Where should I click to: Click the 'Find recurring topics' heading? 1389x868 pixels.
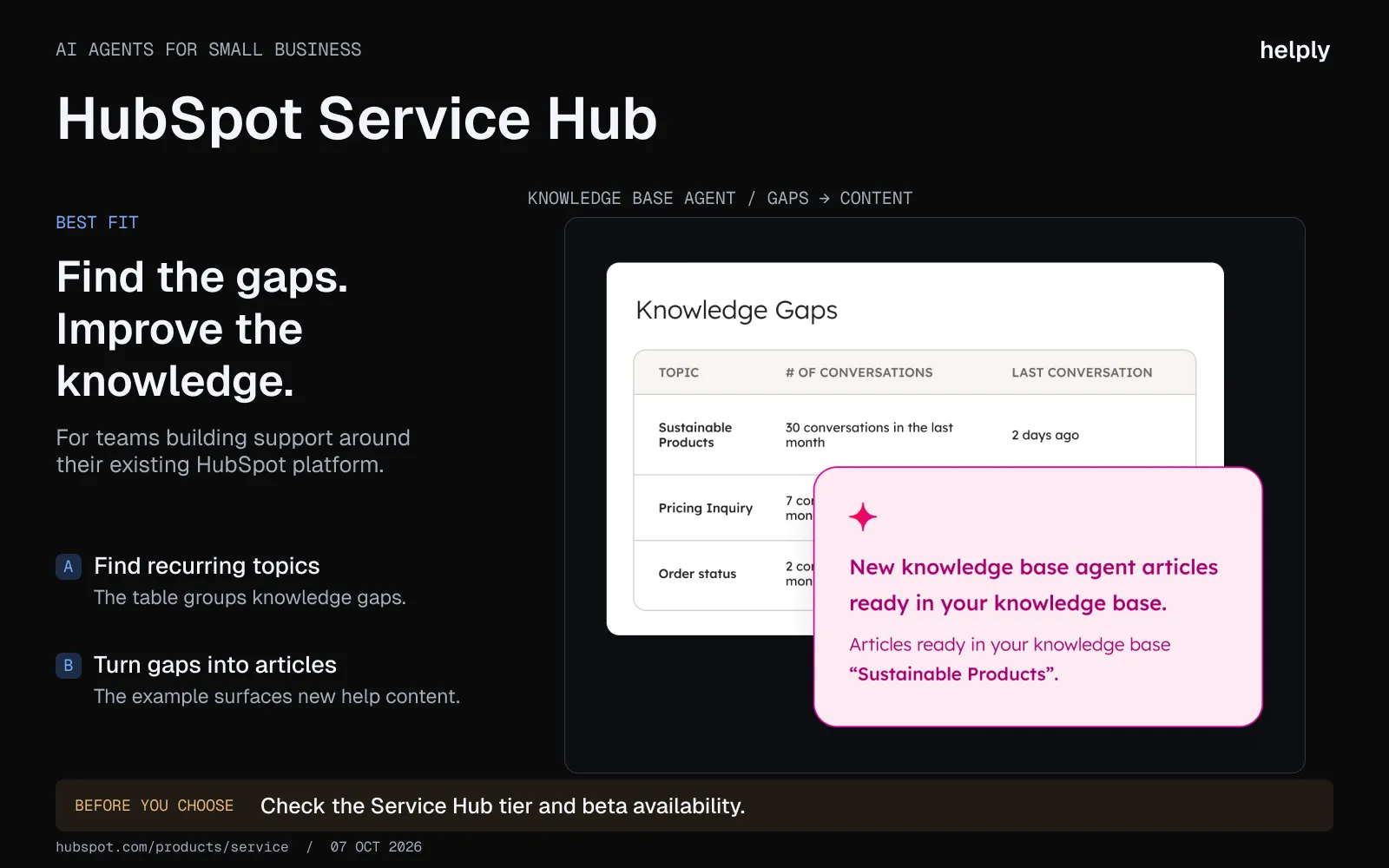click(207, 566)
